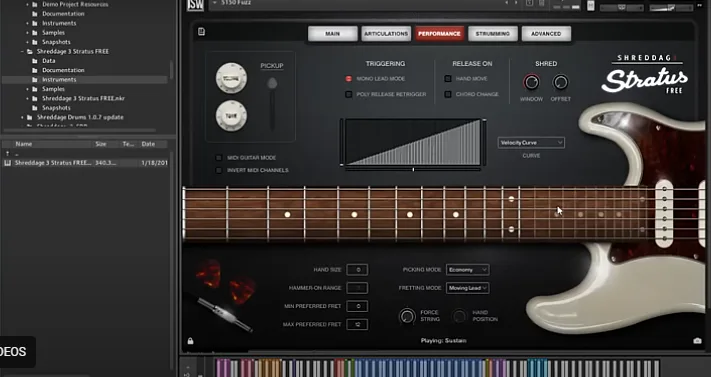This screenshot has height=377, width=711.
Task: Click the upper pickup volume knob
Action: point(231,78)
